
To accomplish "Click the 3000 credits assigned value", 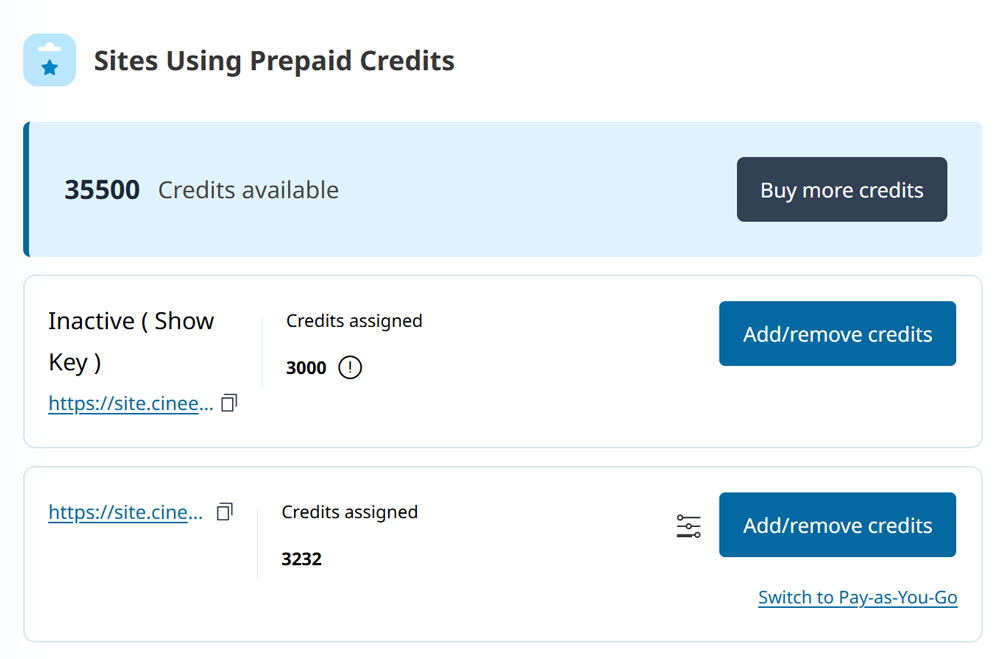I will pos(306,367).
